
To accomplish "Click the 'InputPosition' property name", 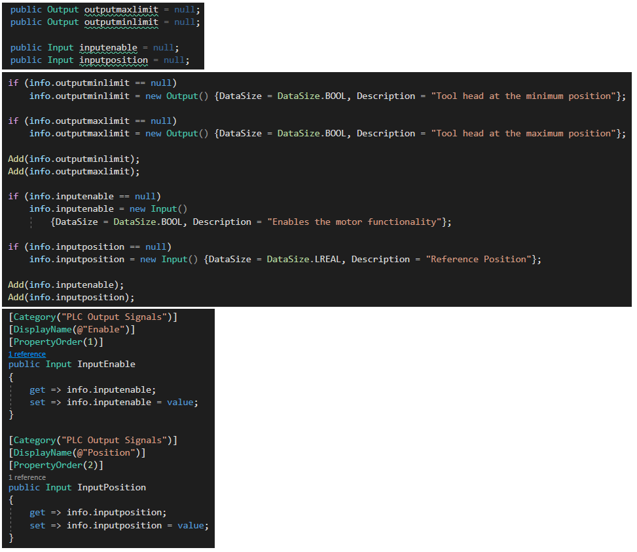I will tap(112, 487).
